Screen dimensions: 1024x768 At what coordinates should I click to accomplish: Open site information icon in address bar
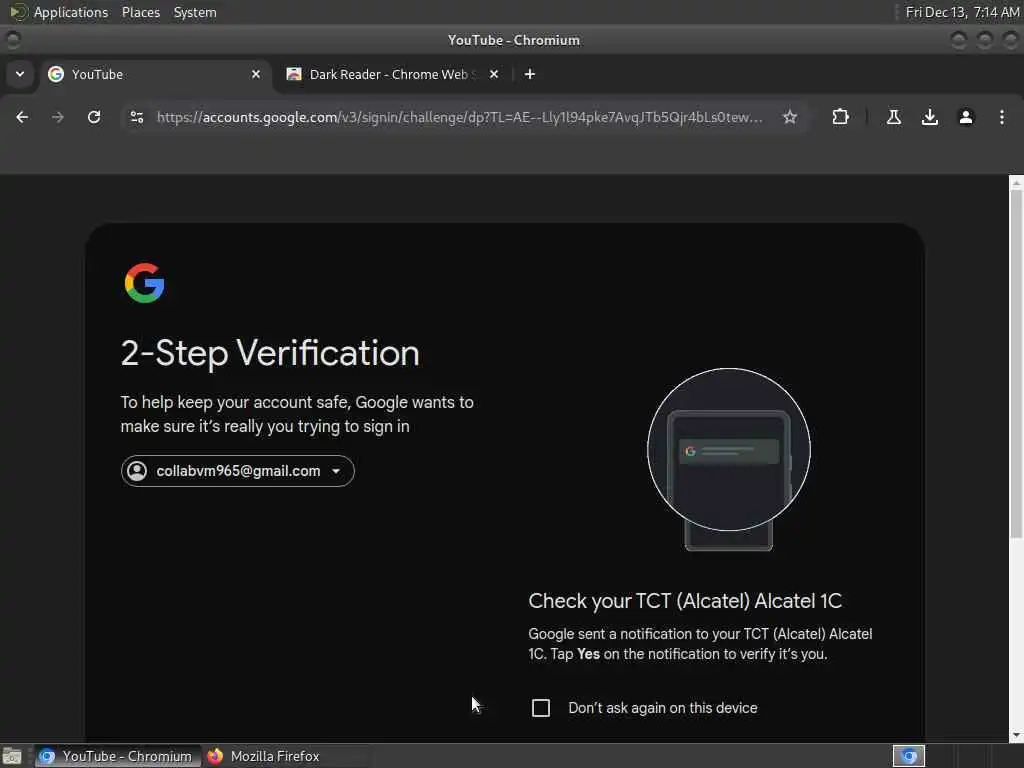tap(137, 117)
